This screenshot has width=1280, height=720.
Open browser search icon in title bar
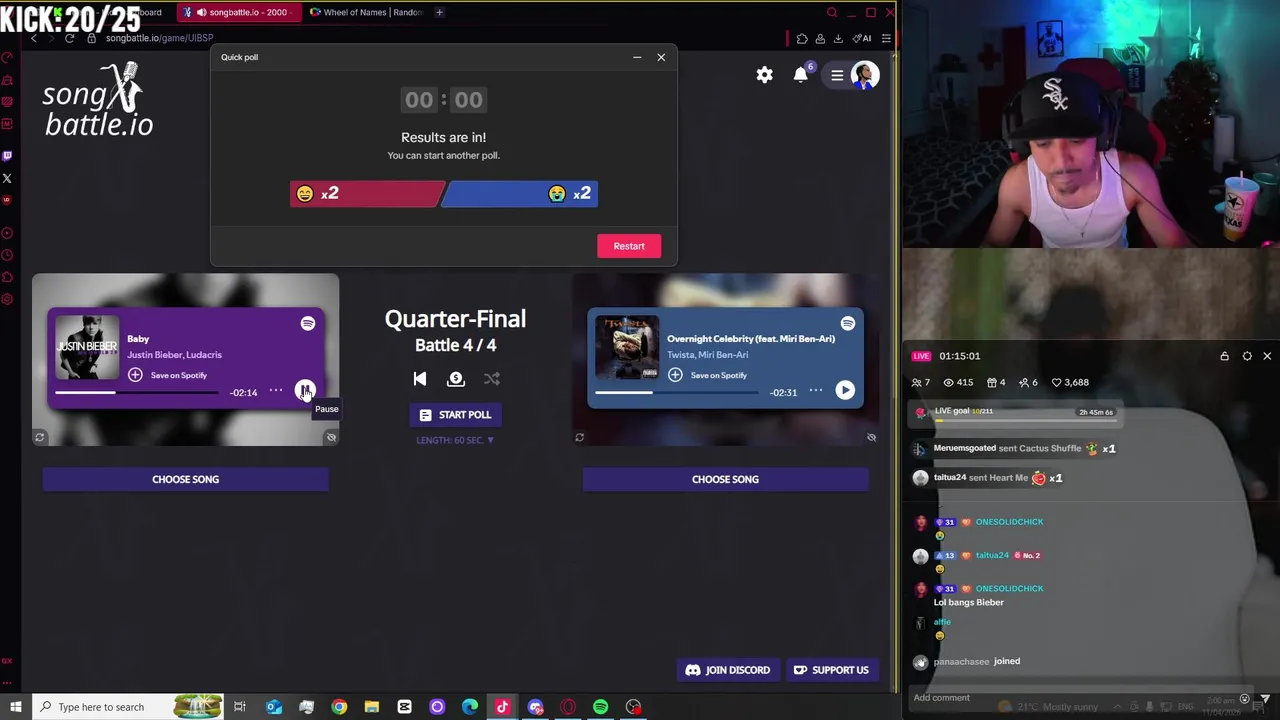tap(831, 12)
